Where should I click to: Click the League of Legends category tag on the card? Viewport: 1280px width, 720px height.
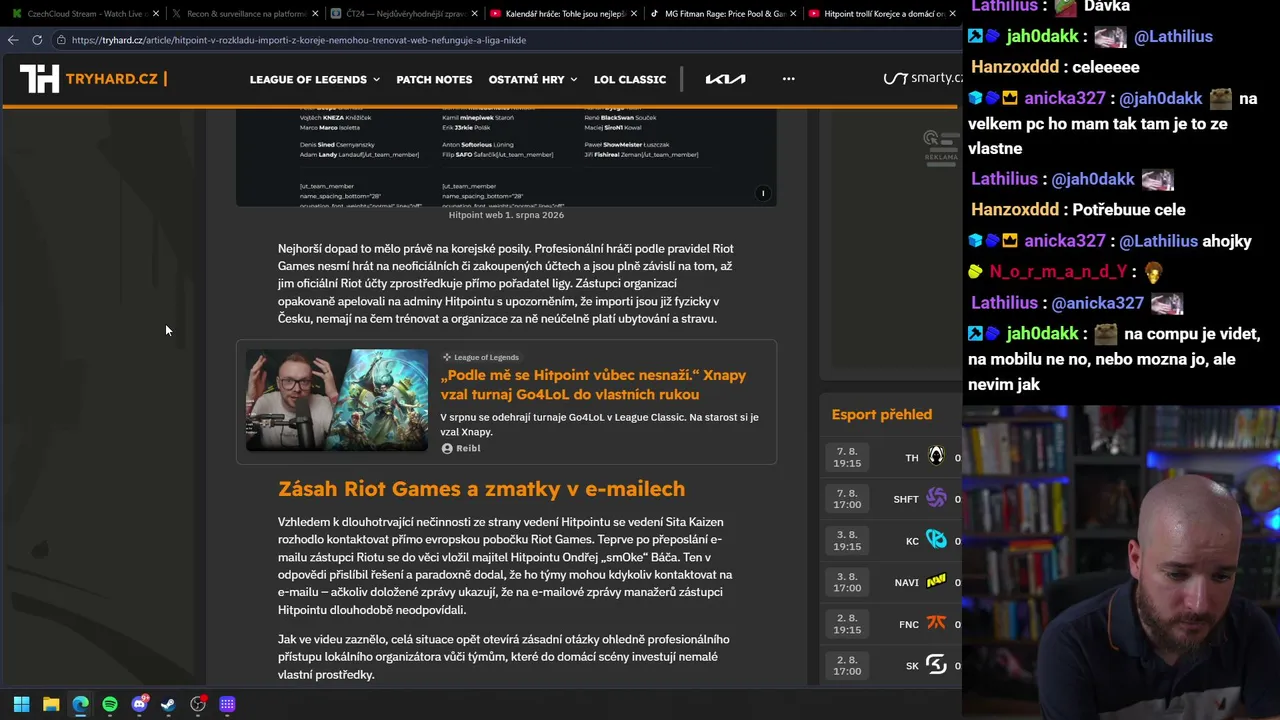click(480, 357)
